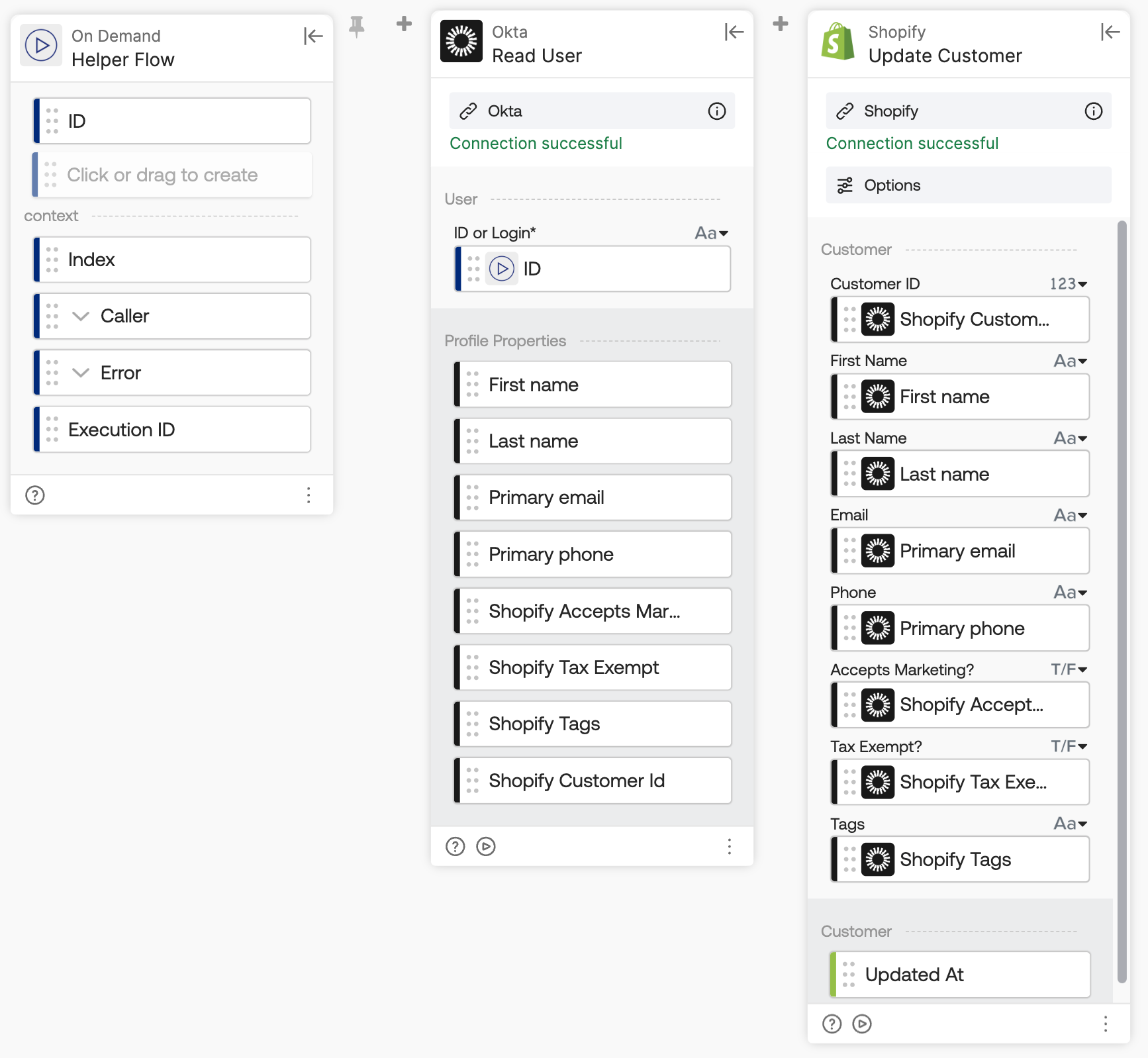Test run the Okta Read User card
The image size is (1148, 1058).
pyautogui.click(x=486, y=846)
